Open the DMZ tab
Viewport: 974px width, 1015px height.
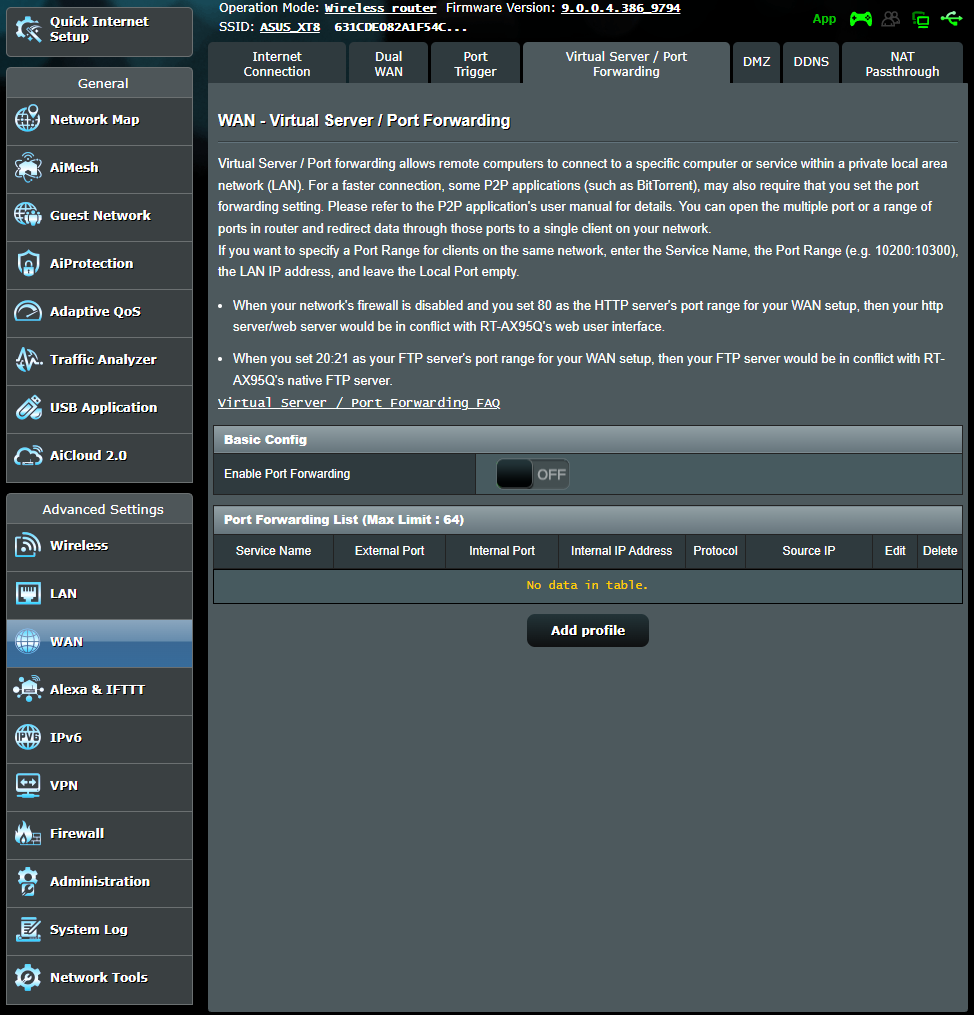[757, 63]
